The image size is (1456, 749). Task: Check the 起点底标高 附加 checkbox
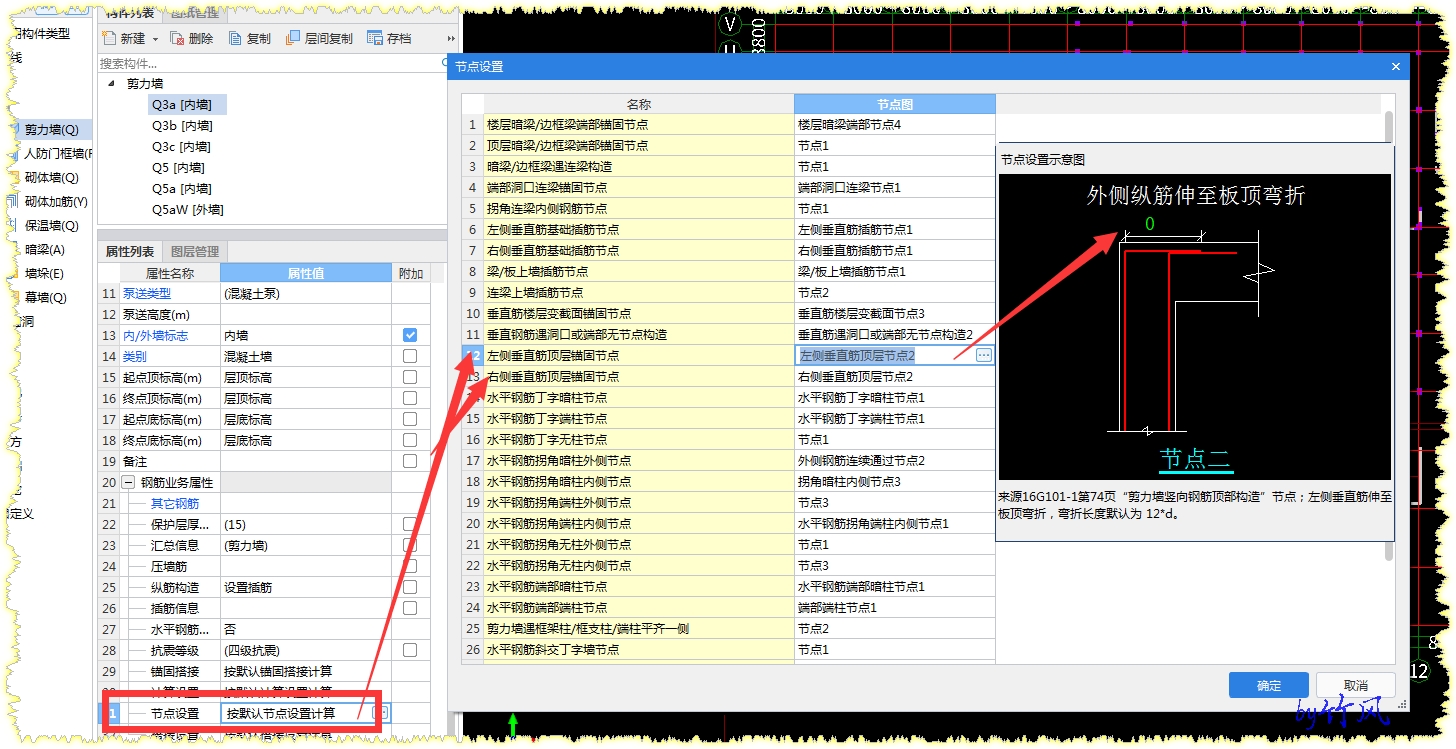(410, 419)
